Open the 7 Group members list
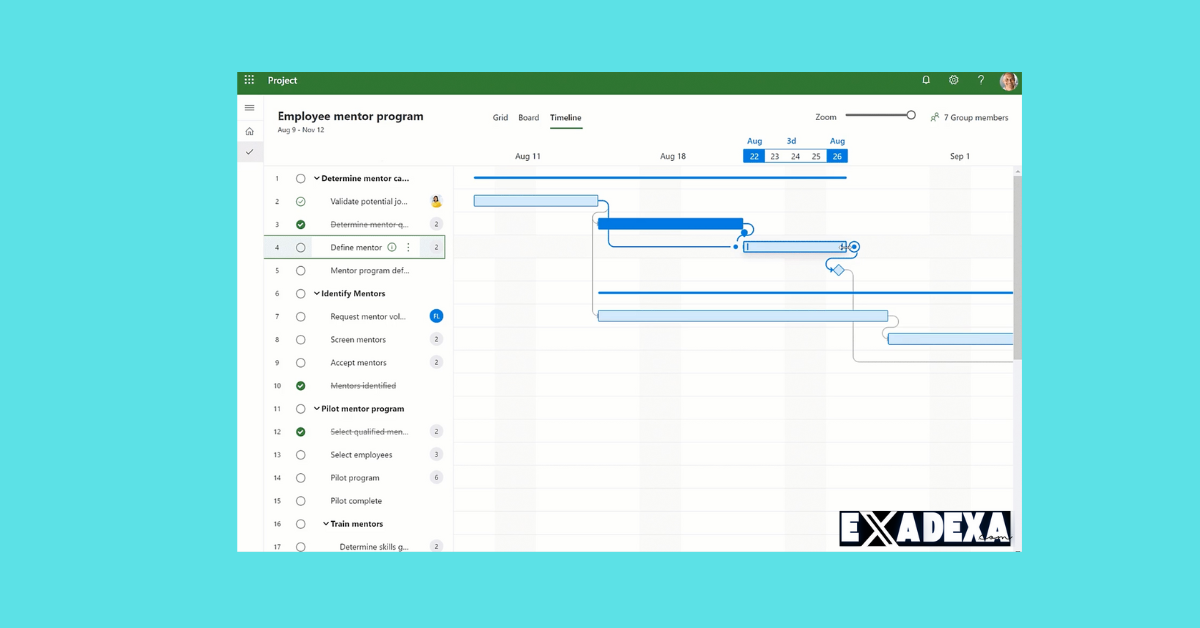Screen dimensions: 1200x628 coord(969,117)
